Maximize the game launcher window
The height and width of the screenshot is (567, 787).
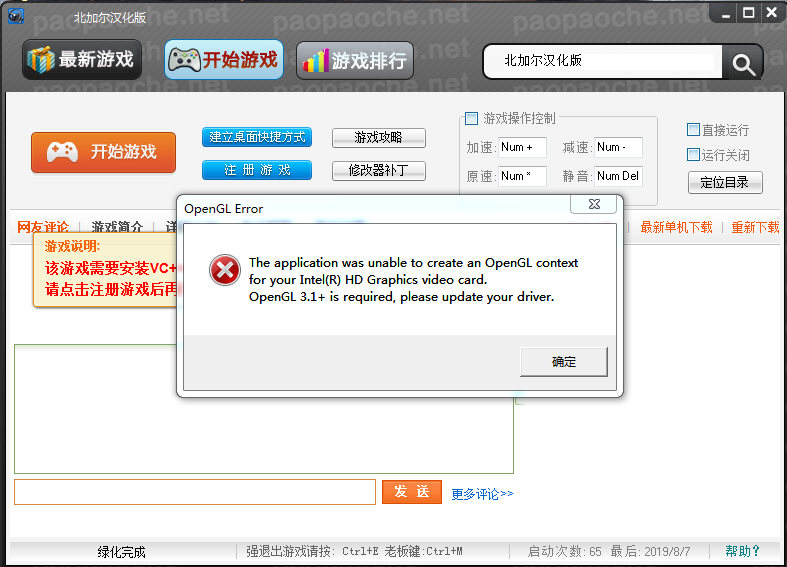pos(748,13)
